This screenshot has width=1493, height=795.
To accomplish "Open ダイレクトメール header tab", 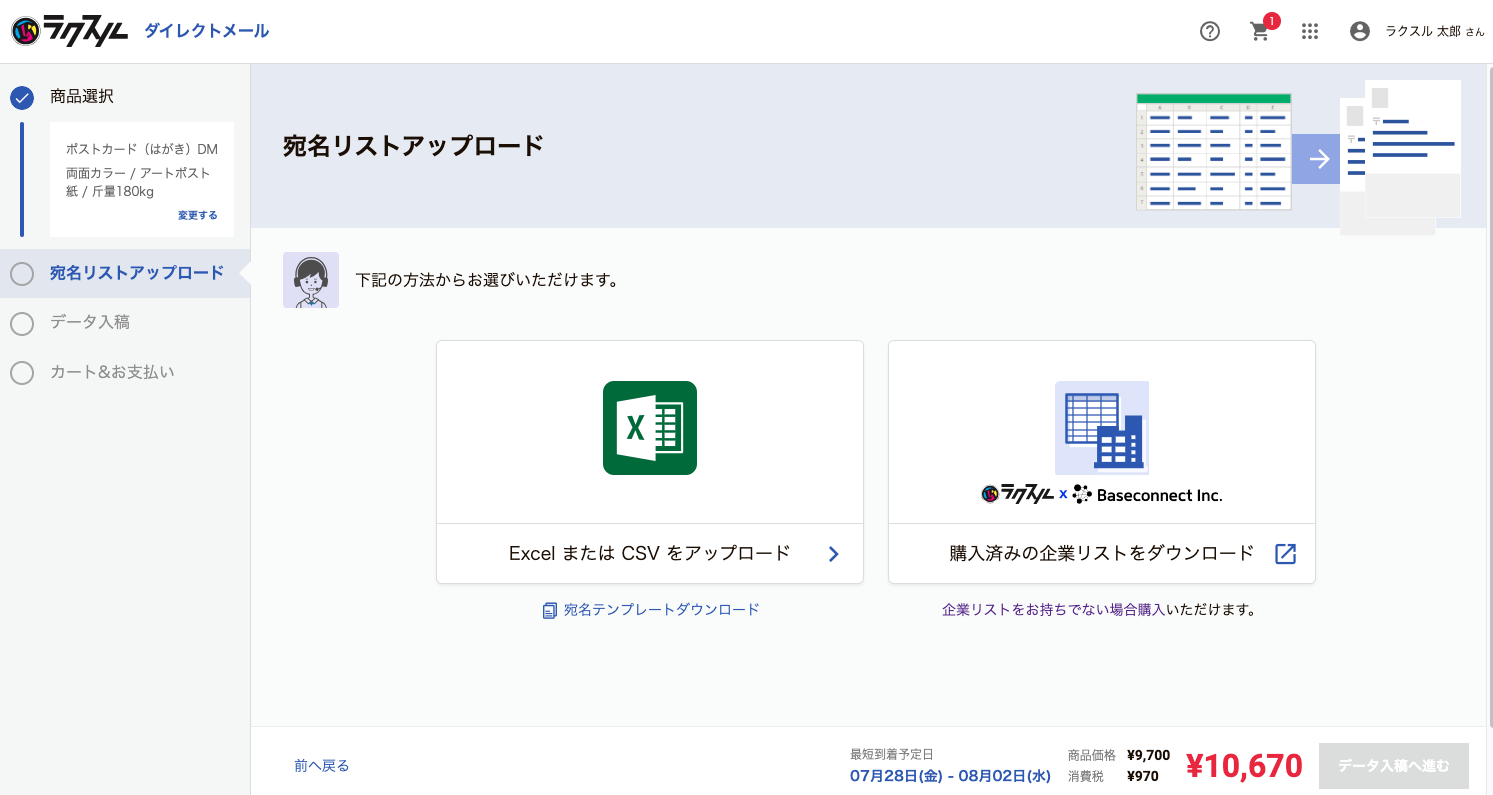I will [207, 31].
